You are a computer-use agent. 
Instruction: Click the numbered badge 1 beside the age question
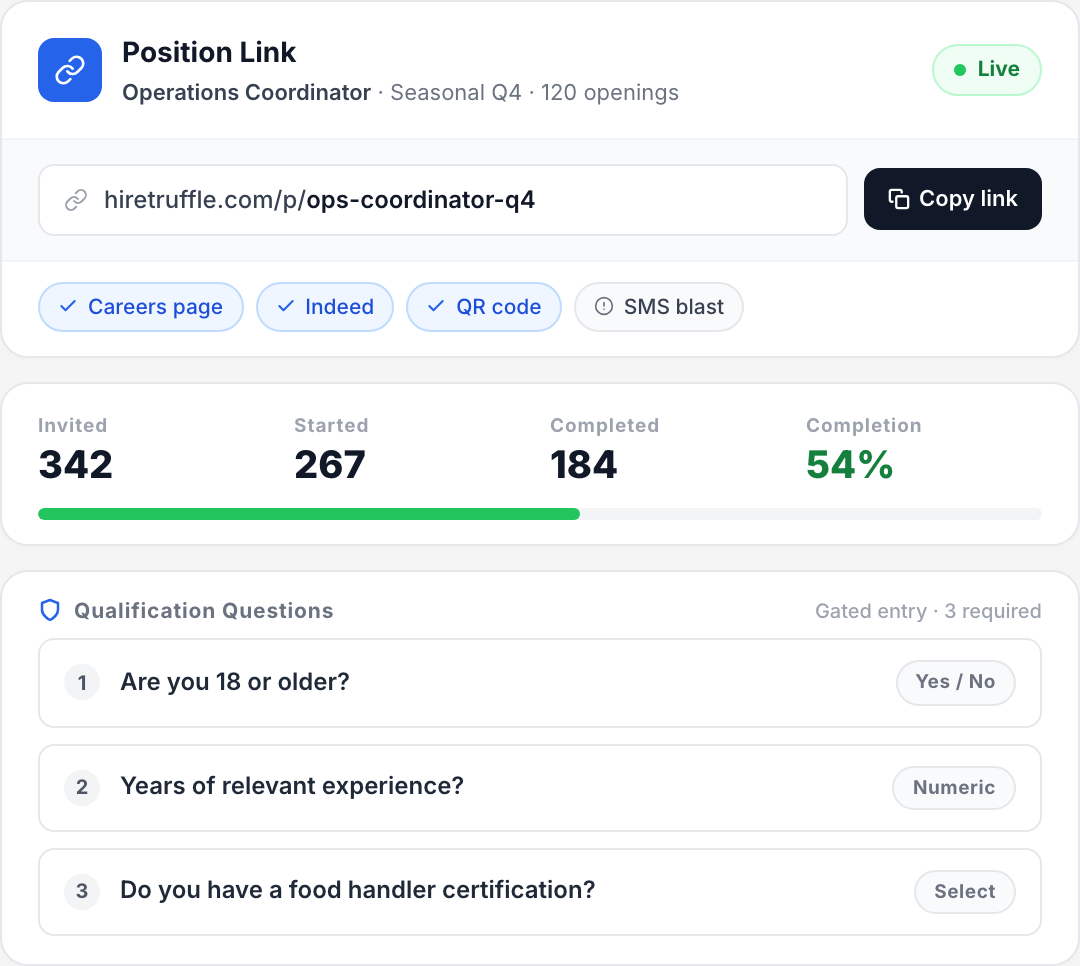click(82, 682)
